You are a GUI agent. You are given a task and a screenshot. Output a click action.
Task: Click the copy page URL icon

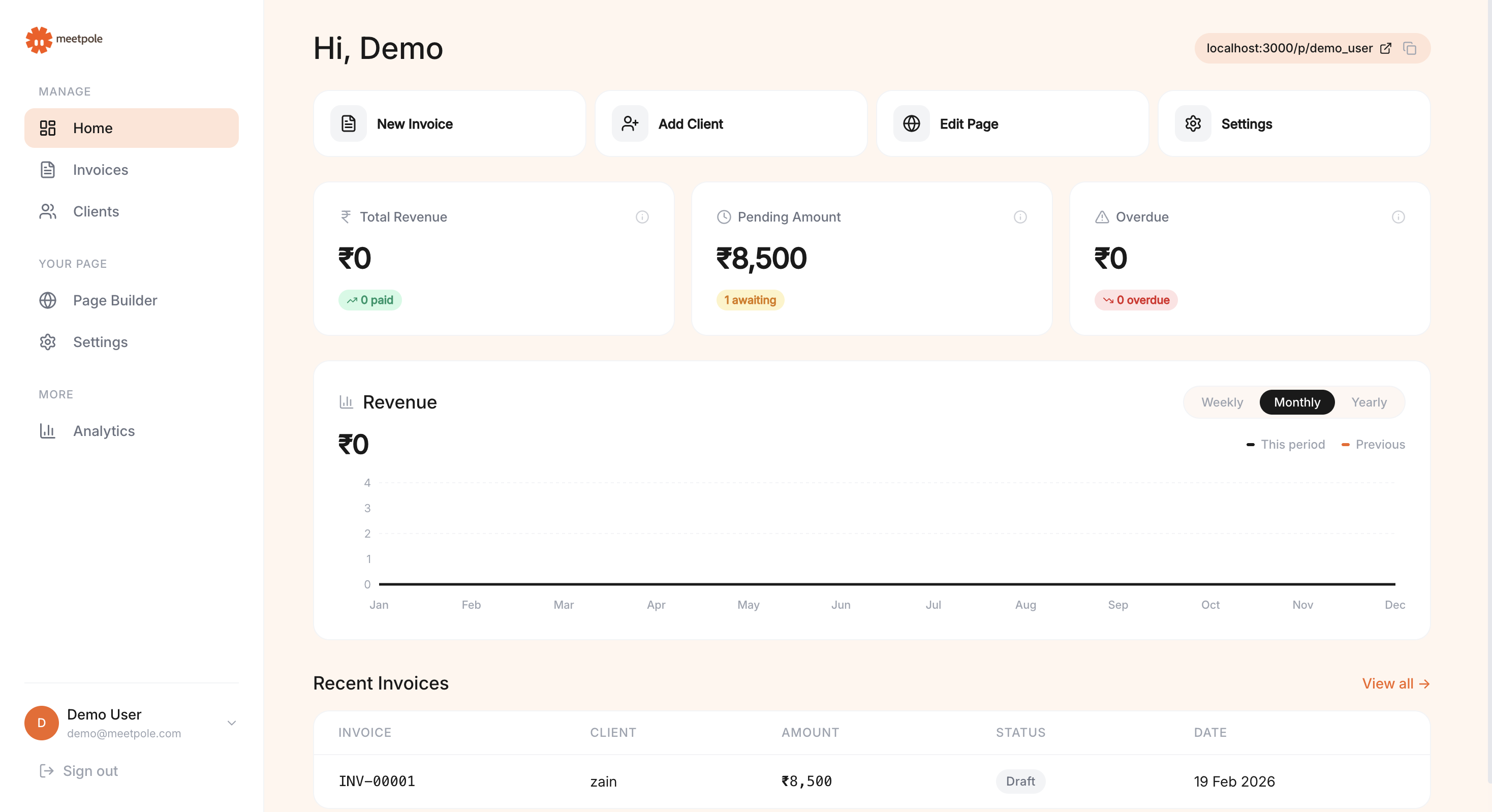pos(1409,49)
